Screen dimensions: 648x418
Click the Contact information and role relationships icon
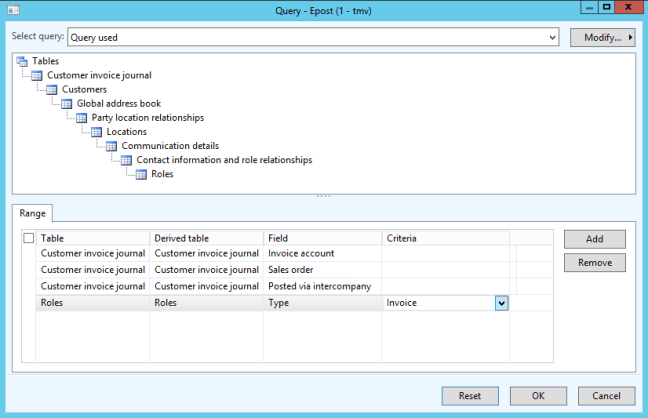[x=126, y=160]
